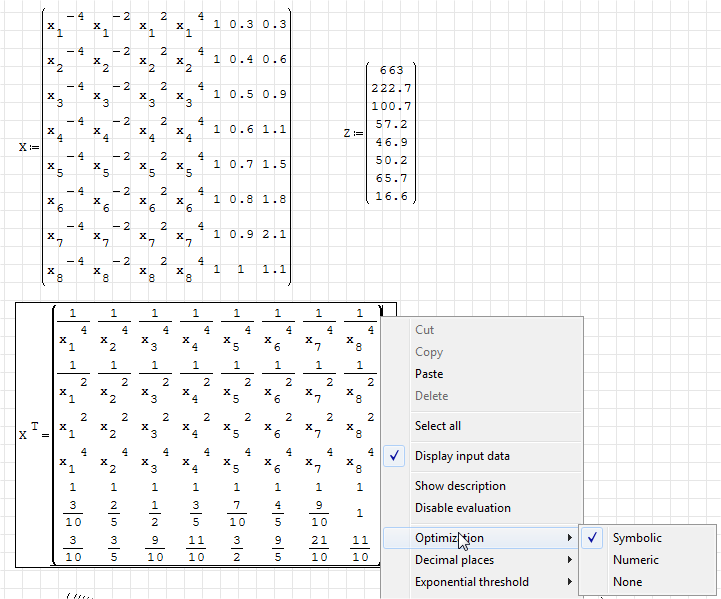Image resolution: width=721 pixels, height=599 pixels.
Task: Set optimization to None
Action: coord(628,582)
